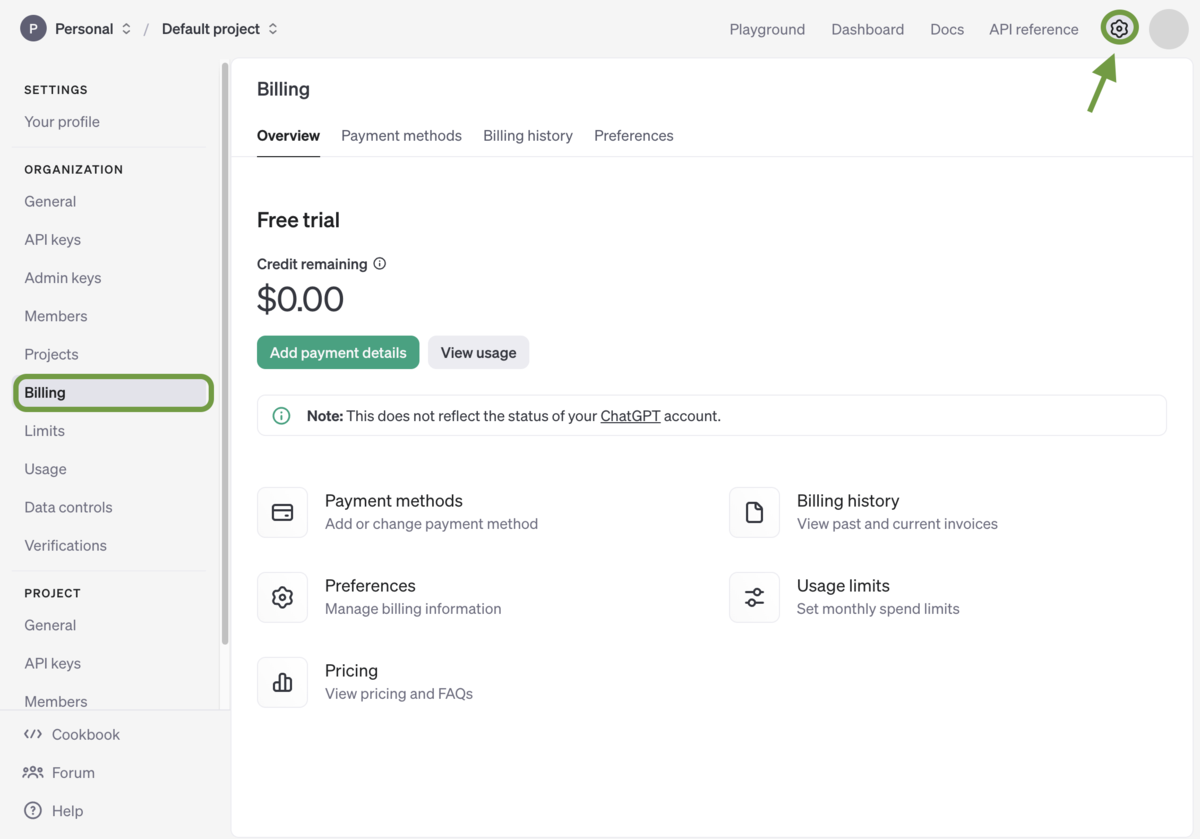
Task: Click the Pricing chart icon
Action: coord(282,681)
